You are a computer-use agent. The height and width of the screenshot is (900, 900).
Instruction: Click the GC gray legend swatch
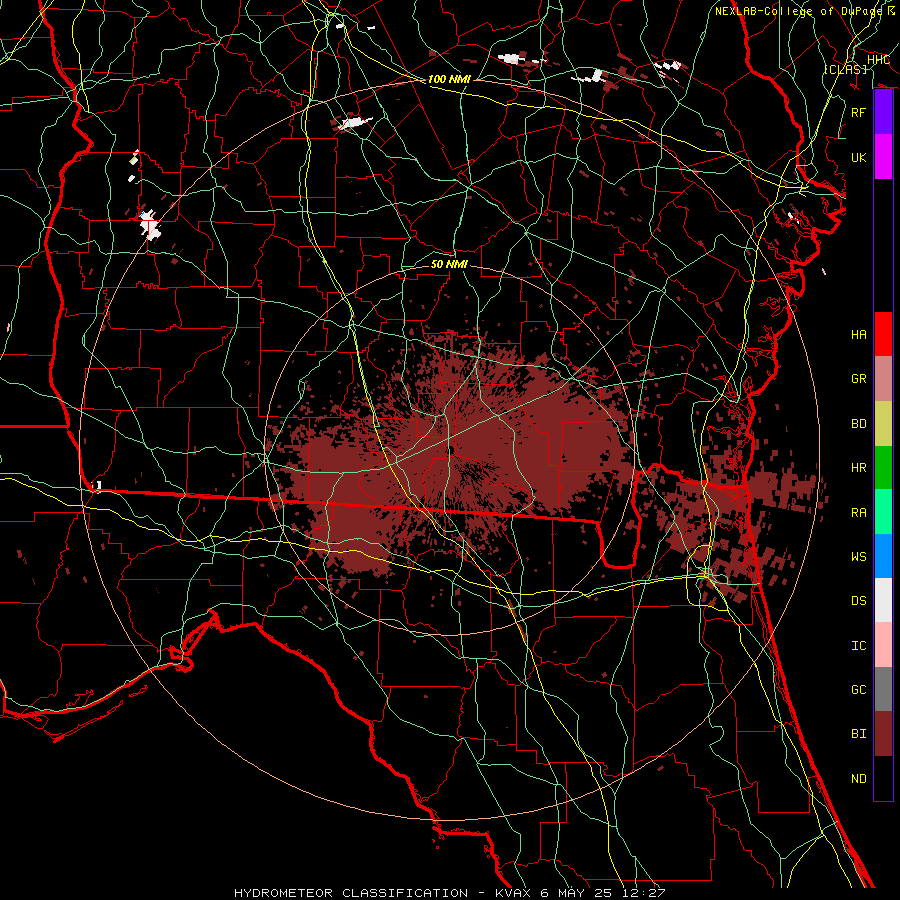point(883,689)
